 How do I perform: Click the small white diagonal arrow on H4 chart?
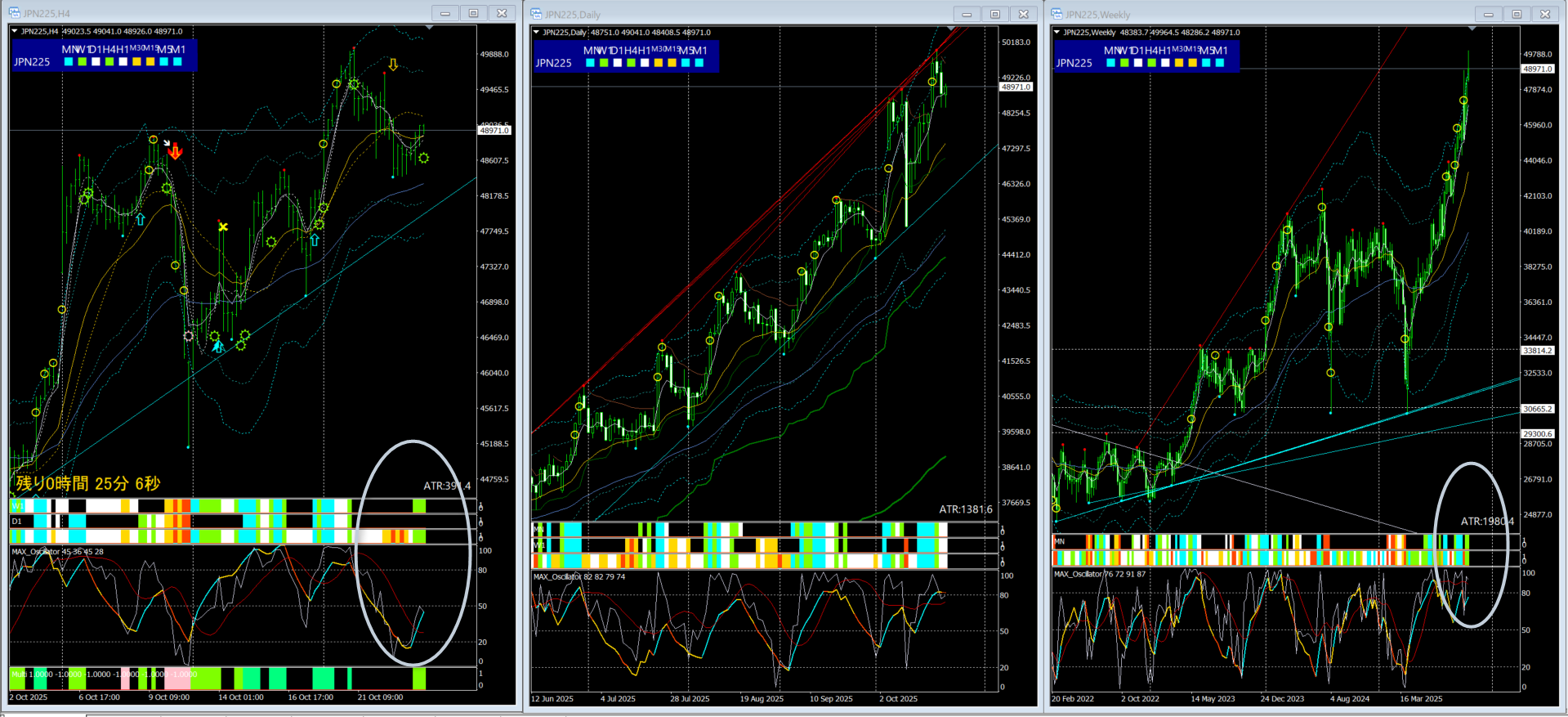pos(167,143)
